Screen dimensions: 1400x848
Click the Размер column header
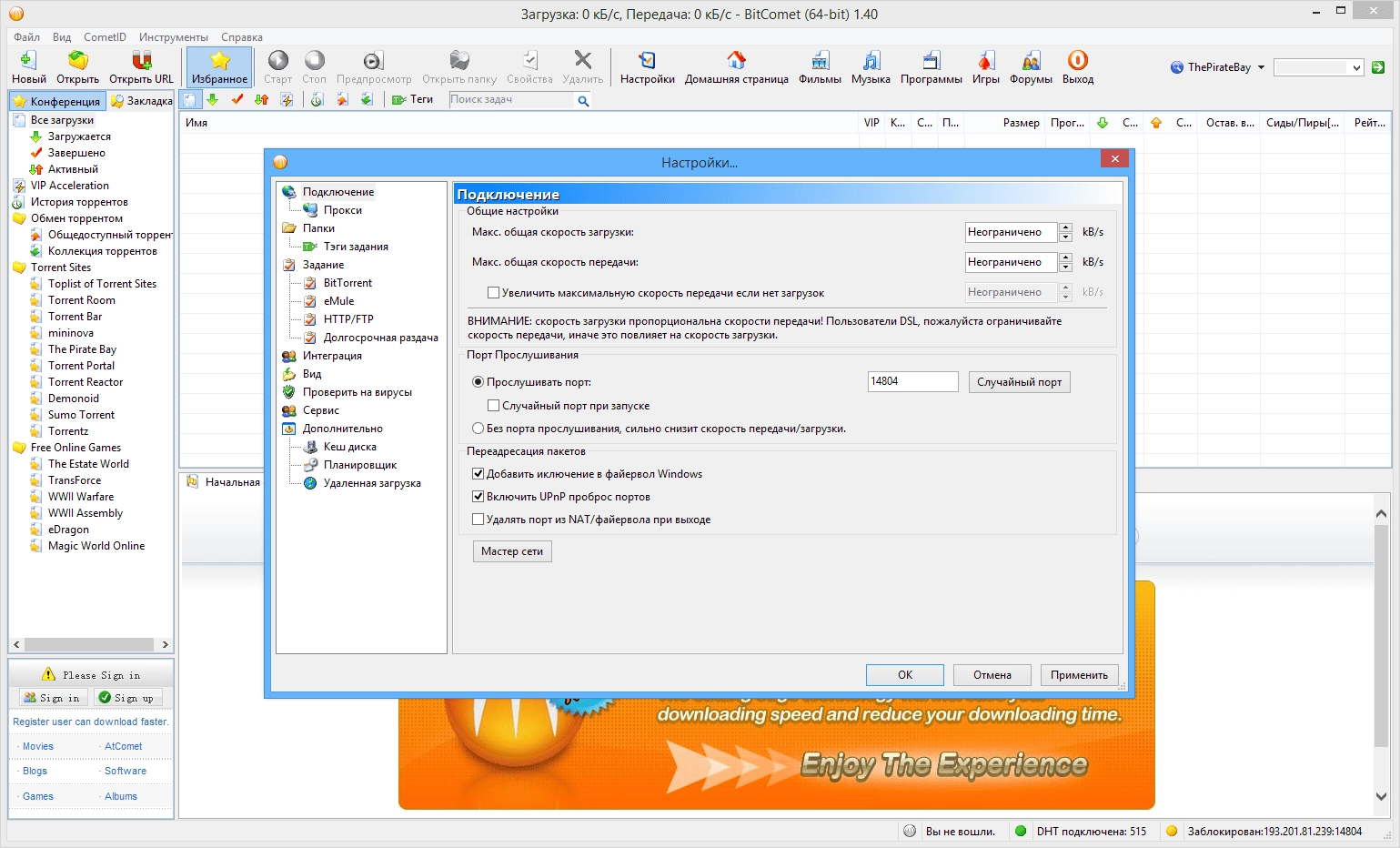coord(1021,123)
